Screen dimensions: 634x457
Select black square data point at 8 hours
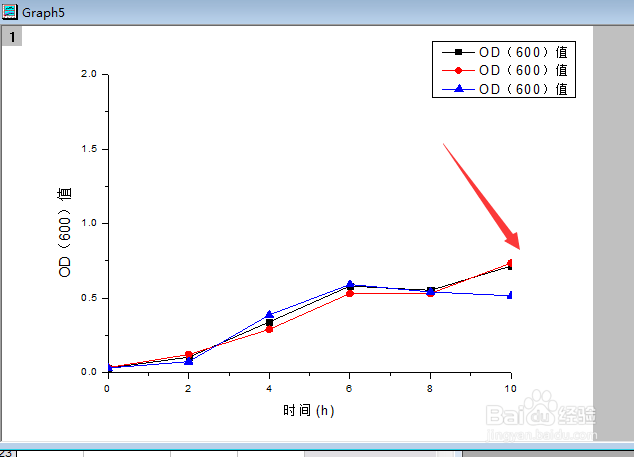431,290
